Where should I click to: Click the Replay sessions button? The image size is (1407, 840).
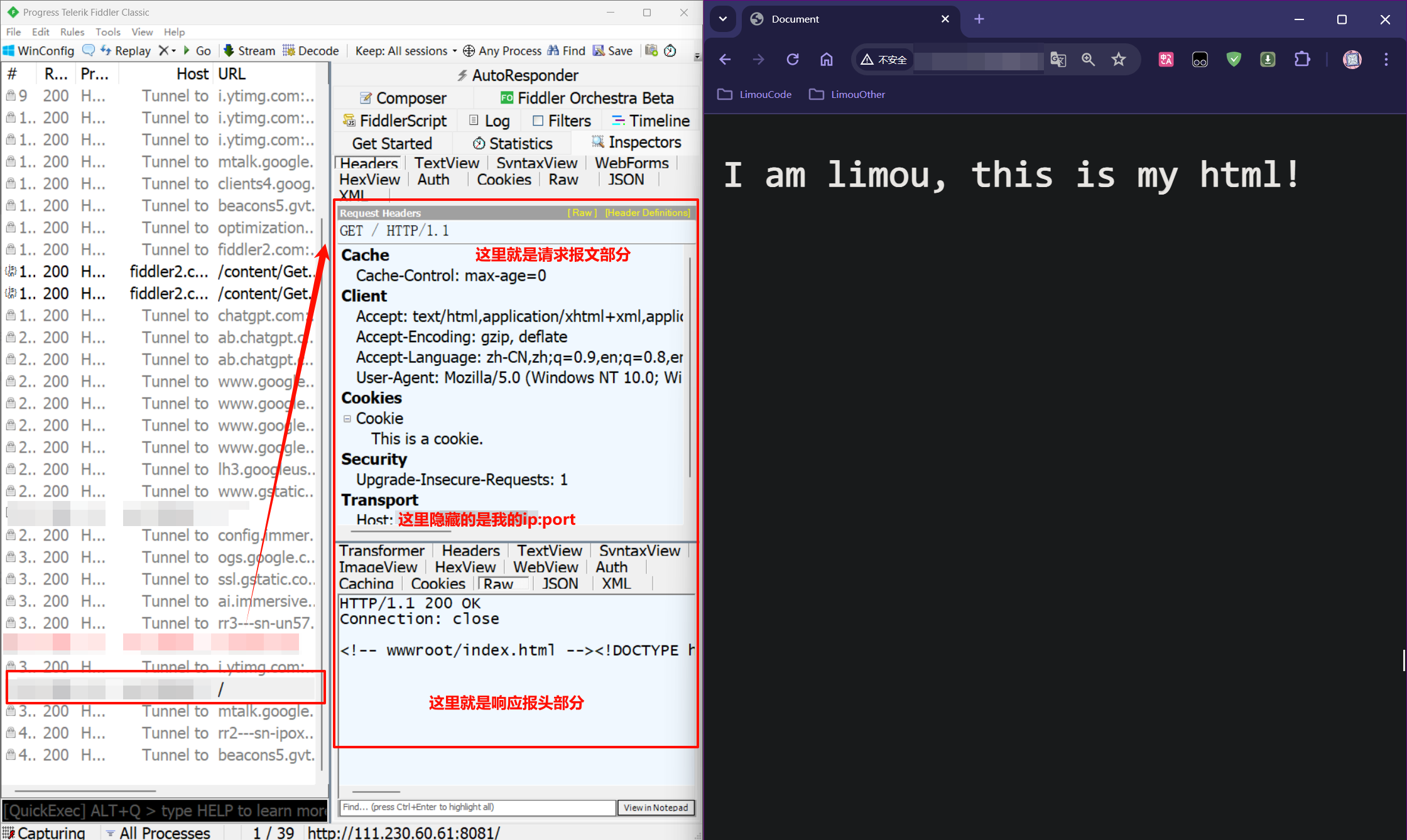(125, 50)
